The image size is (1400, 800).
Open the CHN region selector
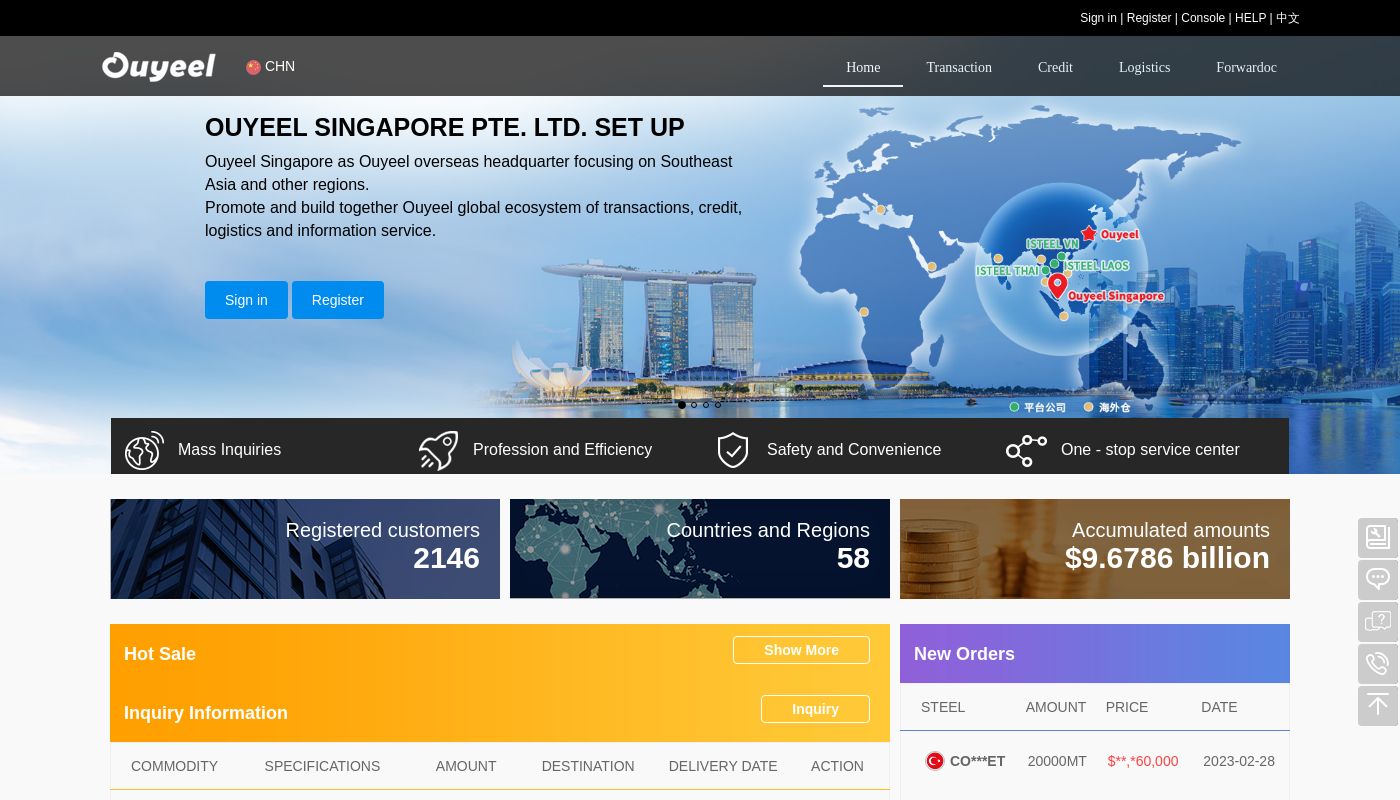click(x=270, y=66)
